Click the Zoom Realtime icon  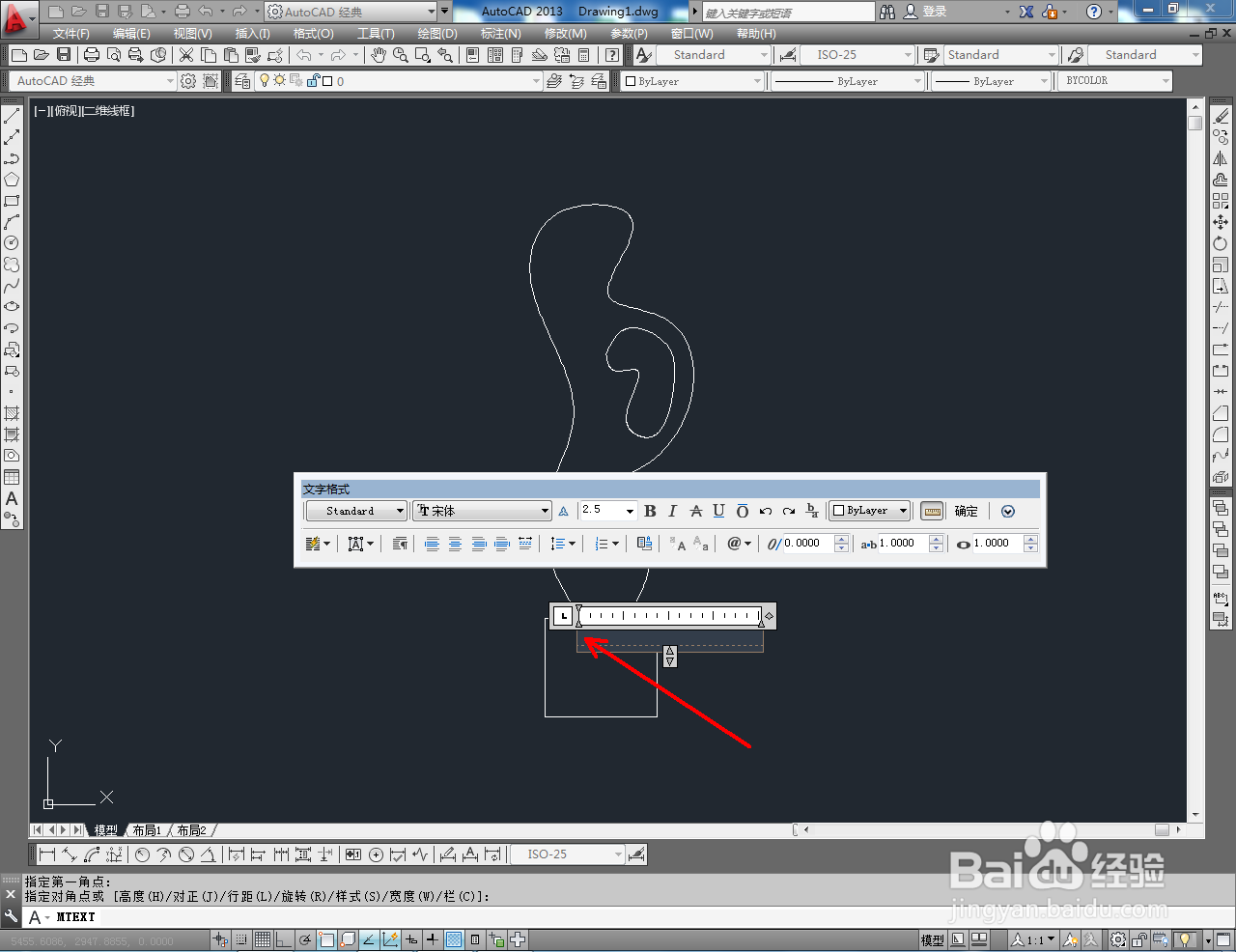[401, 55]
